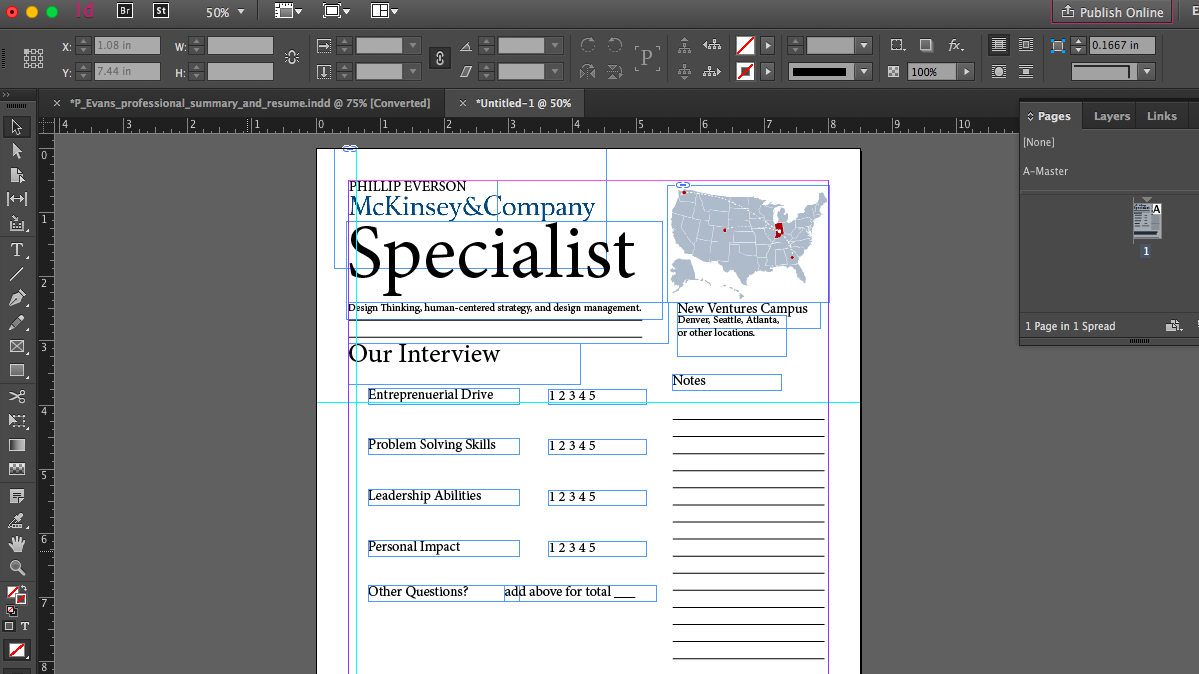1199x674 pixels.
Task: Toggle formatting affects container button
Action: point(8,626)
